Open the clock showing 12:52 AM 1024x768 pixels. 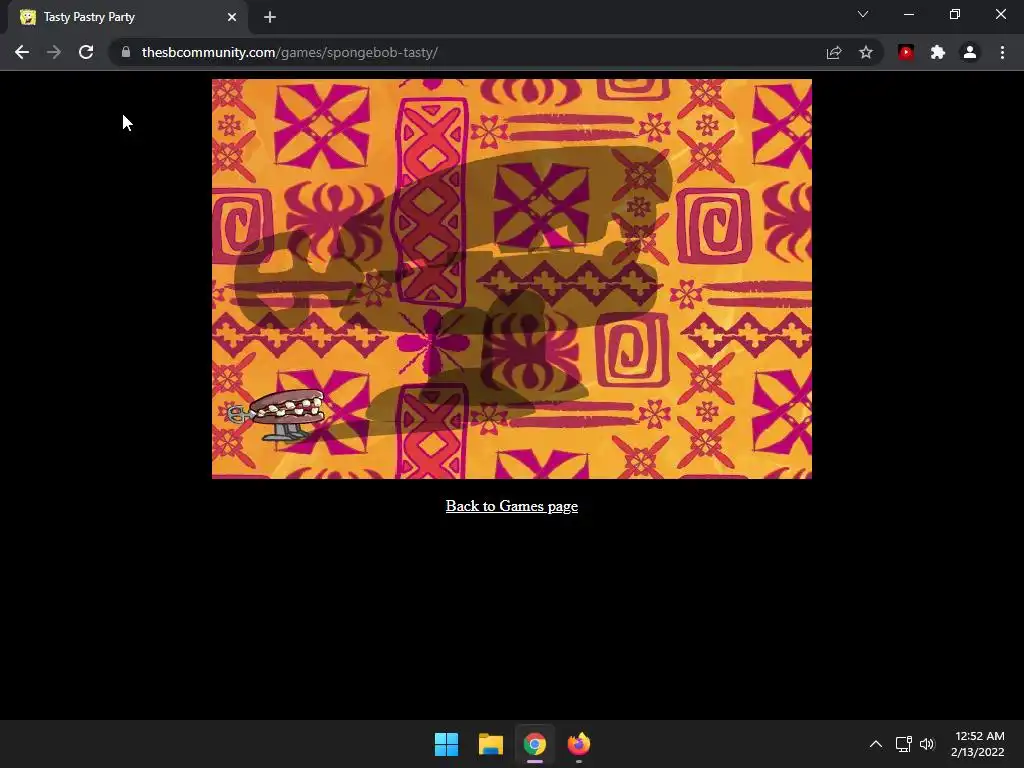(x=978, y=744)
